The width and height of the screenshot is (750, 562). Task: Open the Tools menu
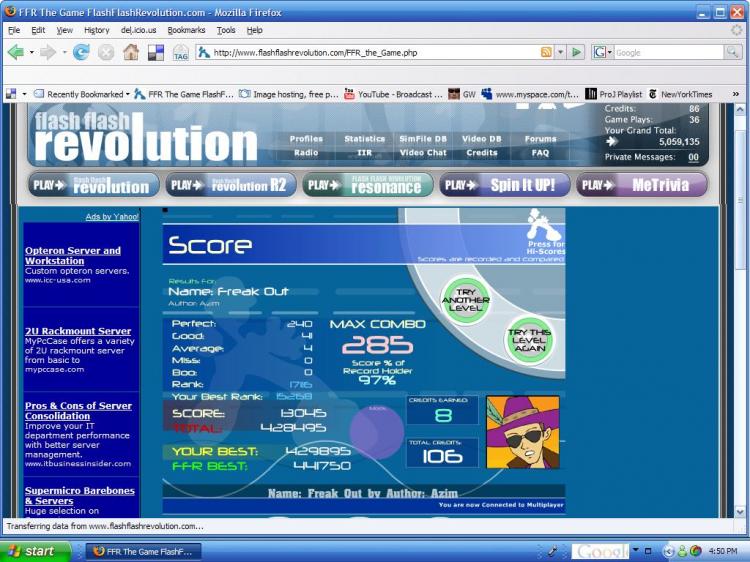point(226,30)
